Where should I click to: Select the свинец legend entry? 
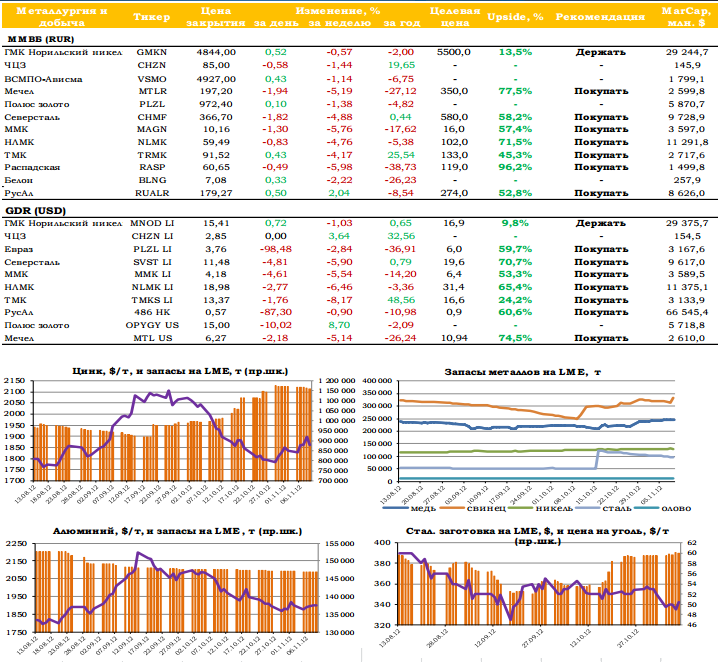[x=473, y=508]
